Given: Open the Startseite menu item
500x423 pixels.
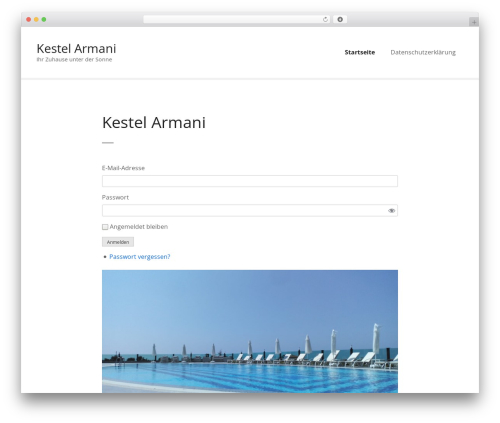Looking at the screenshot, I should (360, 52).
